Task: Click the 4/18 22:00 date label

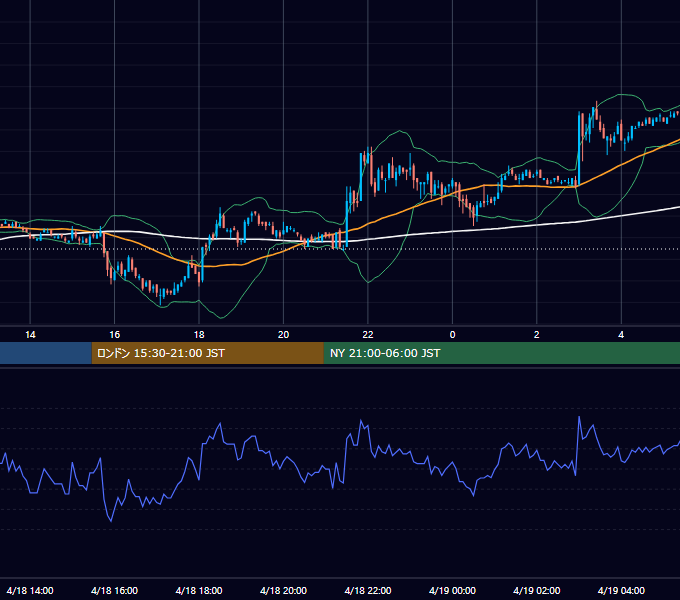Action: 368,590
